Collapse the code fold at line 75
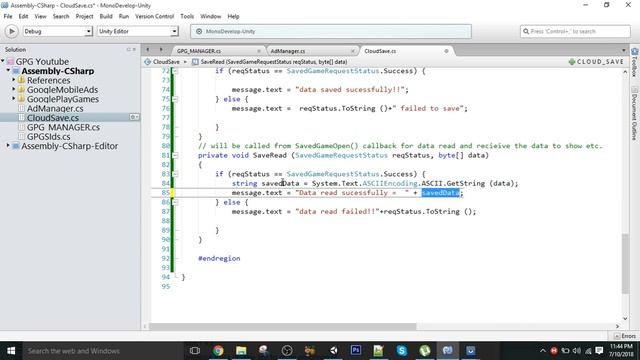Screen dimensions: 640x360 [175, 99]
